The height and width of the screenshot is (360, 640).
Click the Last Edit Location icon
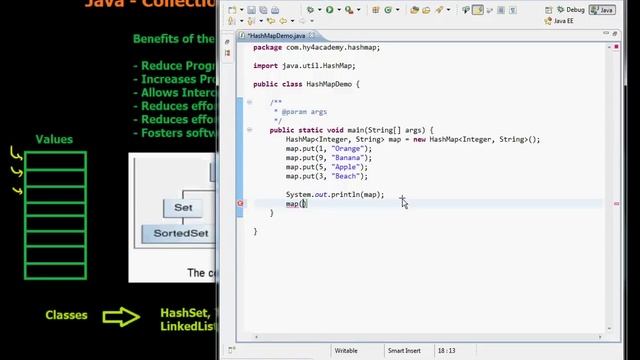(x=270, y=21)
